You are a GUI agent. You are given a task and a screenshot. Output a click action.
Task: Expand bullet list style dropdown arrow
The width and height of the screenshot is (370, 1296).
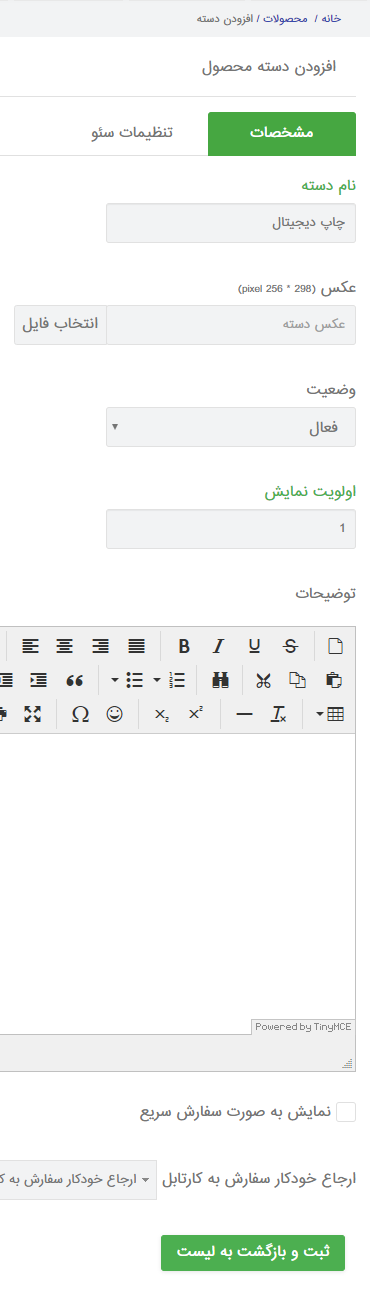click(x=114, y=680)
